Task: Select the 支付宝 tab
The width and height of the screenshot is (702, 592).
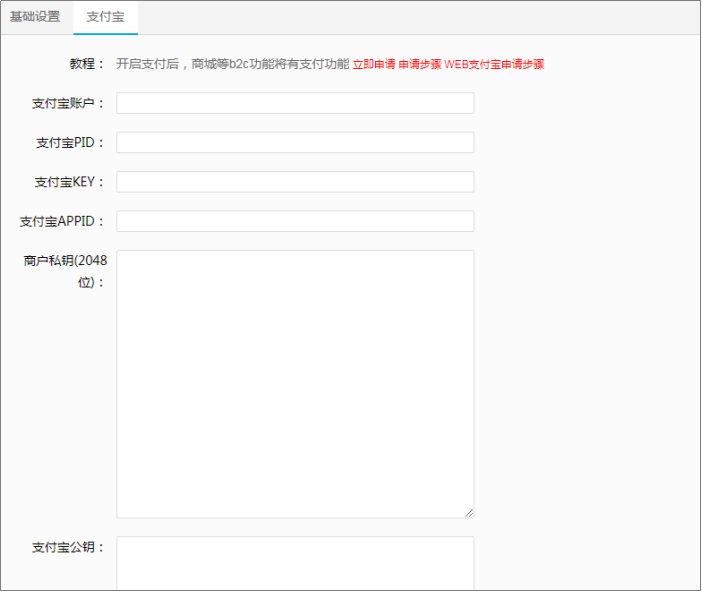Action: pyautogui.click(x=105, y=17)
